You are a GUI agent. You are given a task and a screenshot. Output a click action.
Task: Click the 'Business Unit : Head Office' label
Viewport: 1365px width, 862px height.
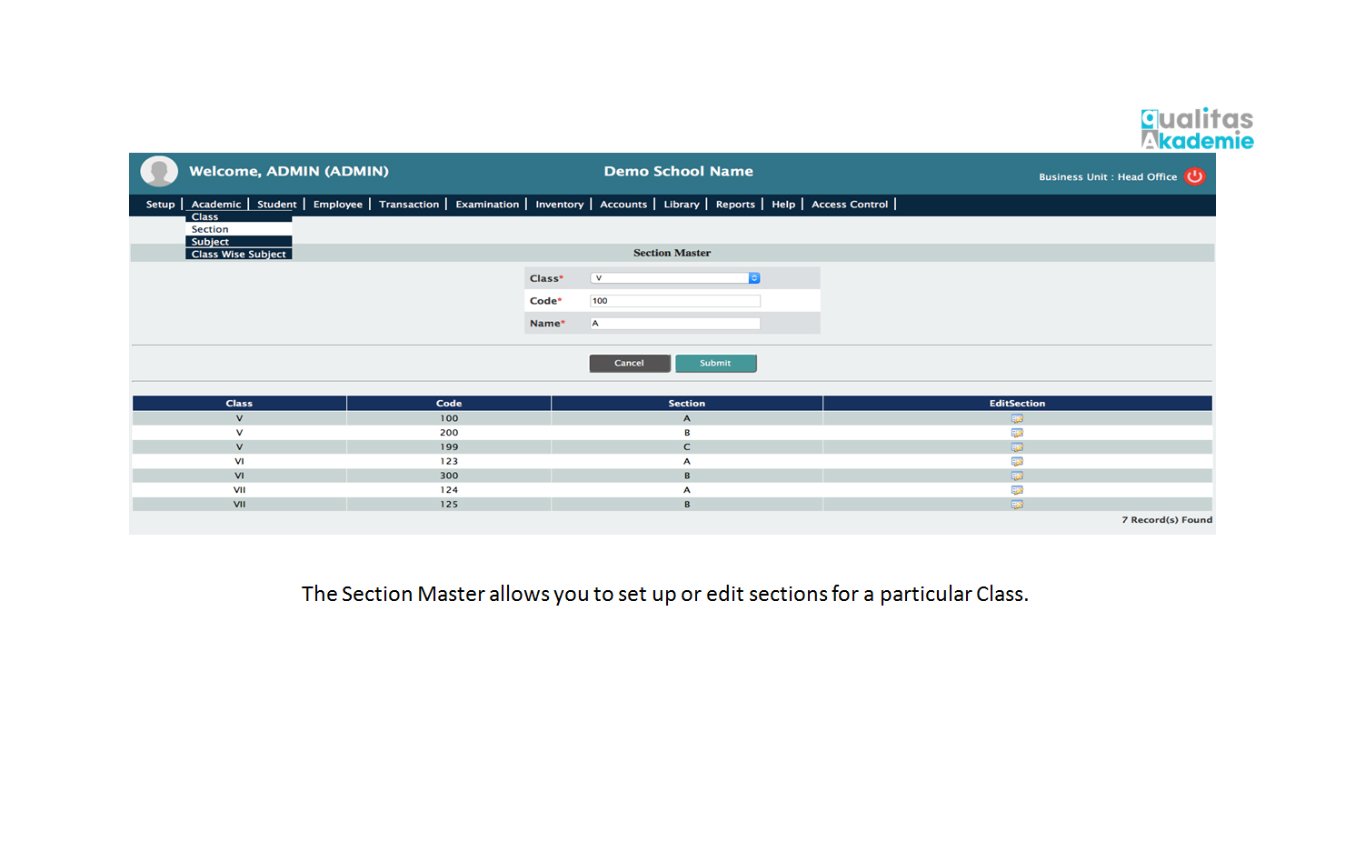coord(1108,177)
